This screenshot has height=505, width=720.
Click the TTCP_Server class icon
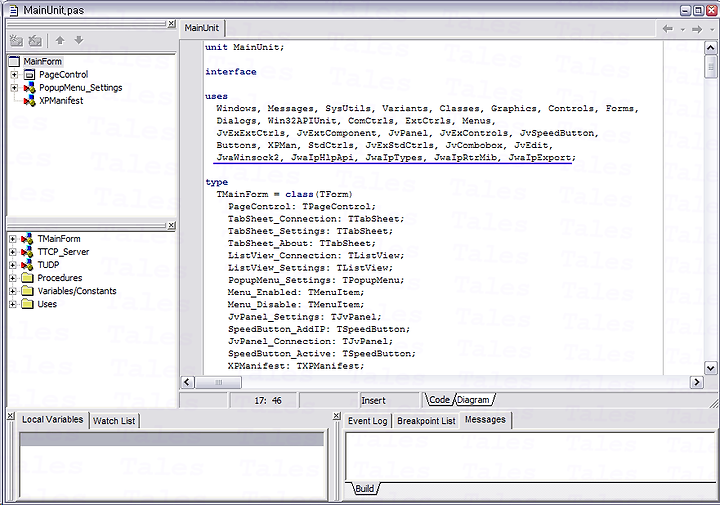click(27, 252)
